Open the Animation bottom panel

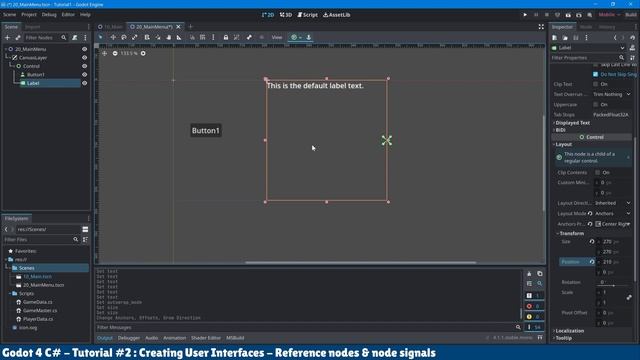click(175, 338)
